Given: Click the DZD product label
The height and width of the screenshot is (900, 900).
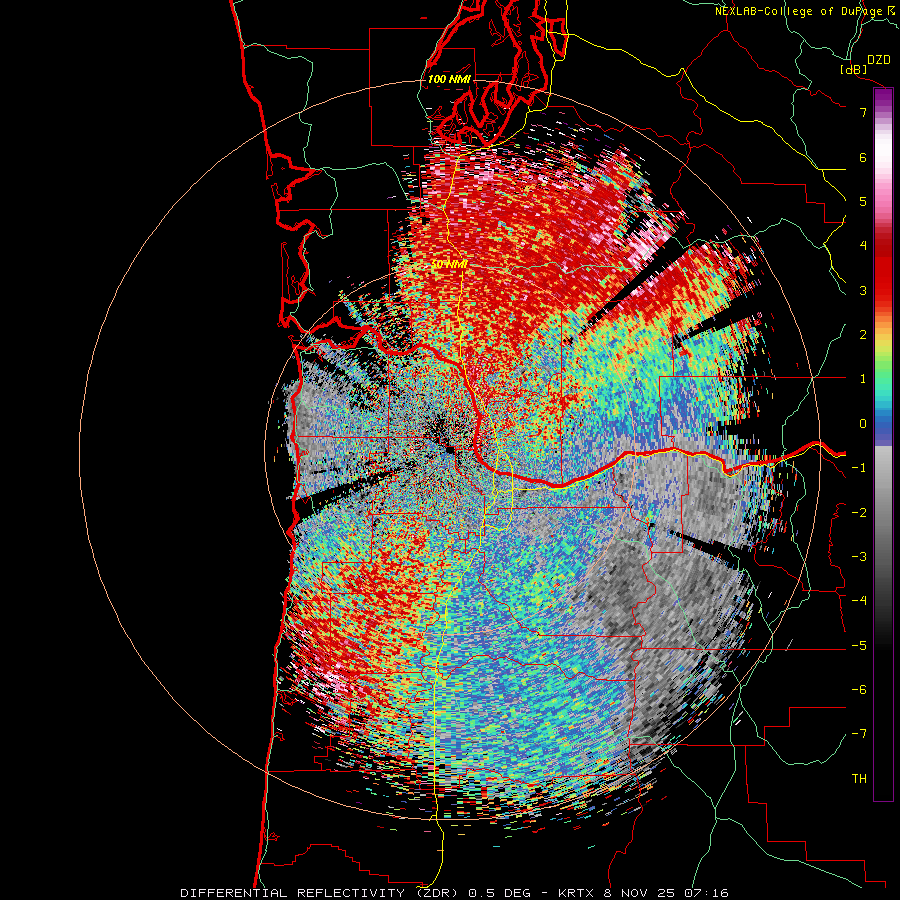Looking at the screenshot, I should pos(879,60).
